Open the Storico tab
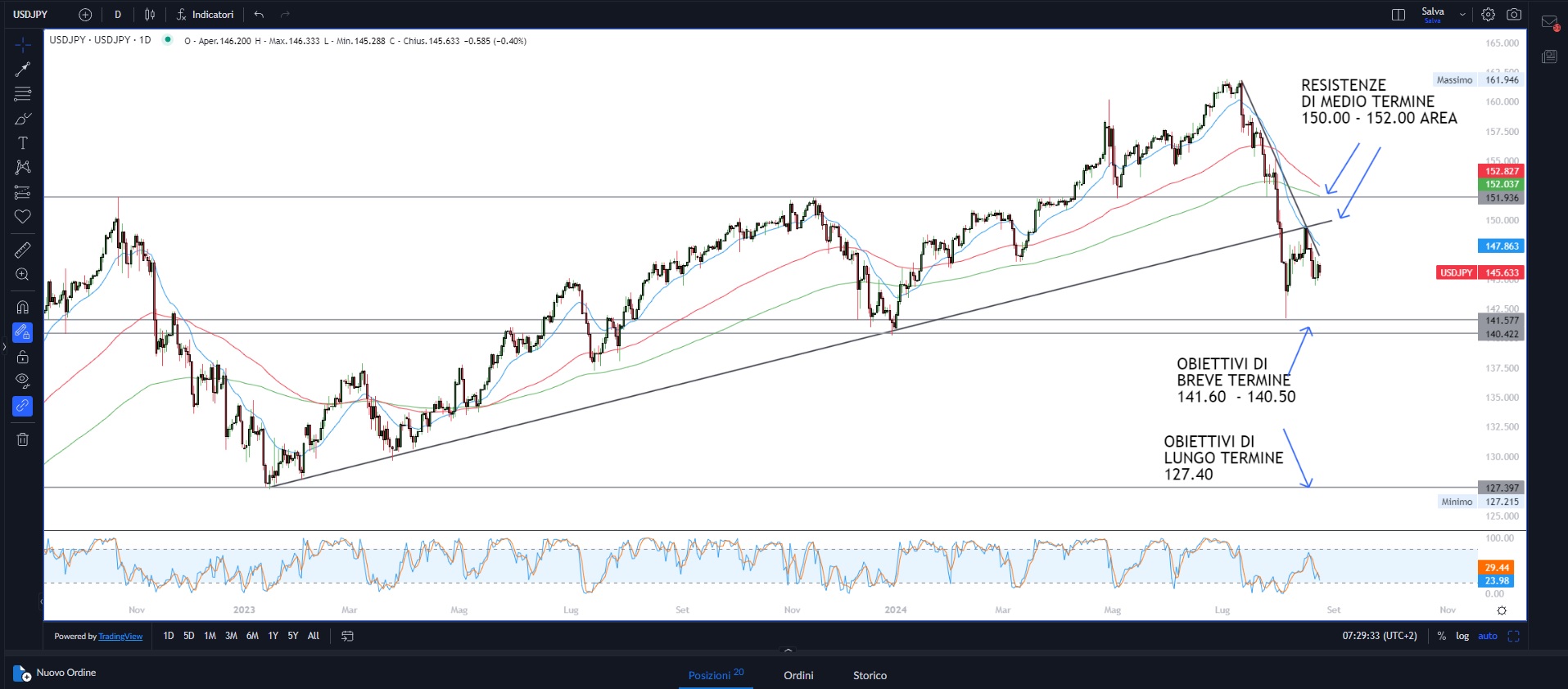Image resolution: width=1568 pixels, height=689 pixels. 870,675
